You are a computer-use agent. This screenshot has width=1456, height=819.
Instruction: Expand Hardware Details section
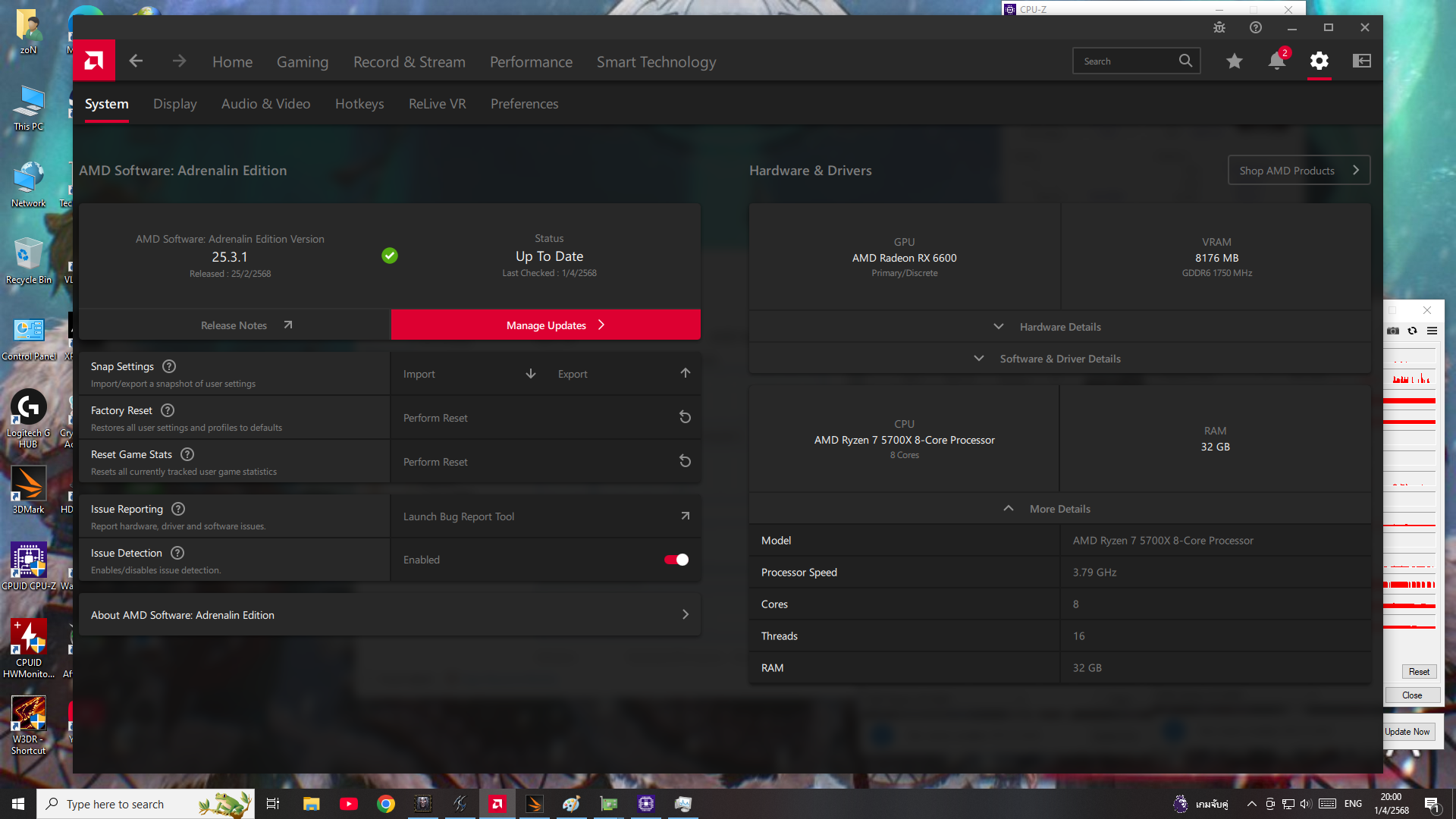1060,327
